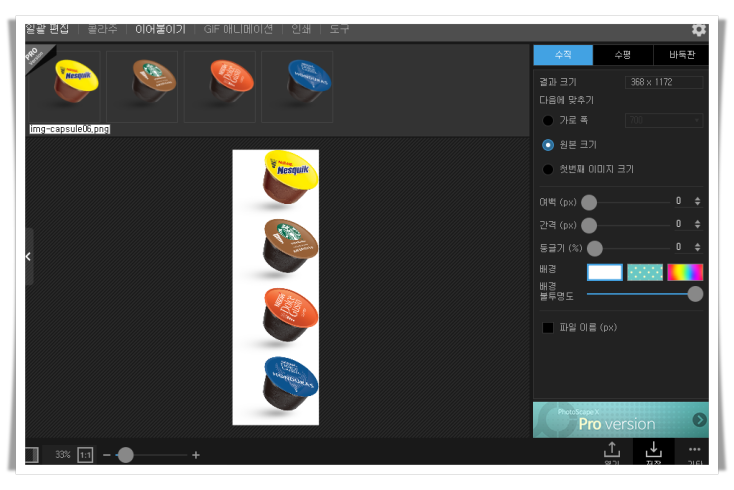
Task: Click the 간격 (px) slider handle
Action: click(589, 225)
